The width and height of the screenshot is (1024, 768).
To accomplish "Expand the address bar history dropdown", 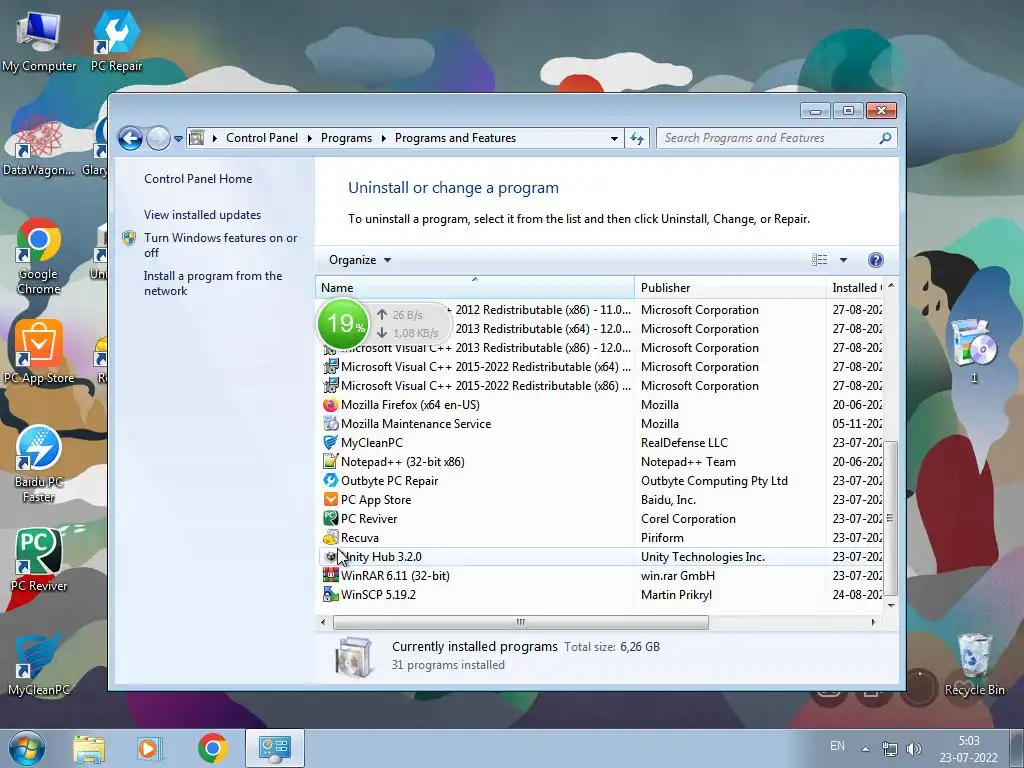I will [614, 138].
